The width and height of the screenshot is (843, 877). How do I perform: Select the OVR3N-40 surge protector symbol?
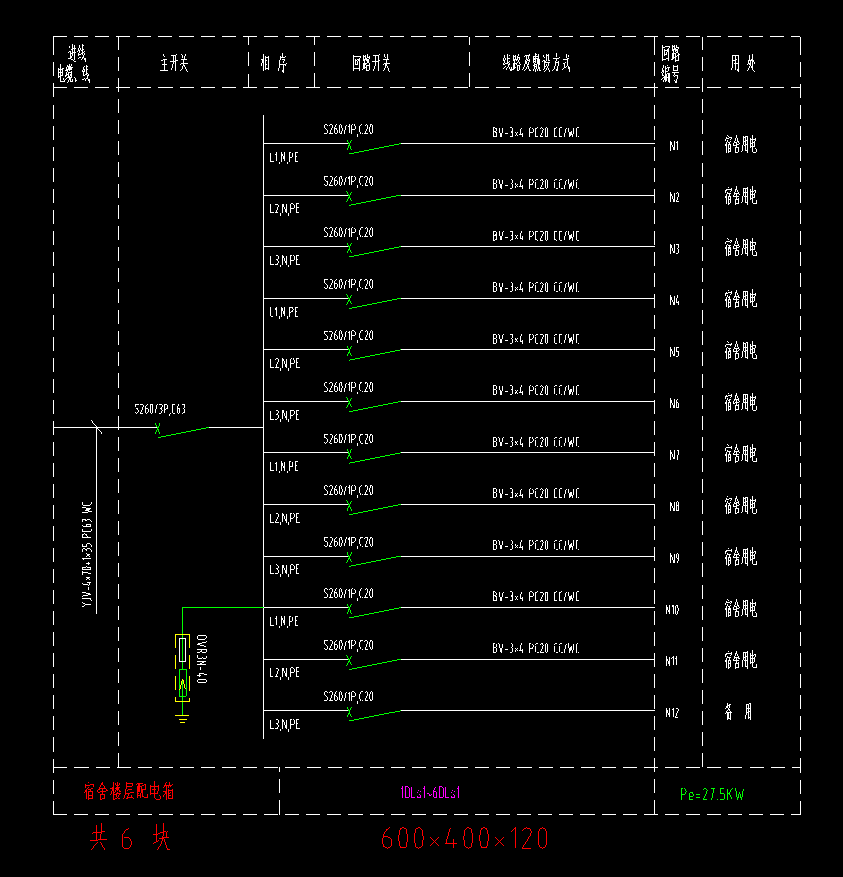(x=182, y=668)
